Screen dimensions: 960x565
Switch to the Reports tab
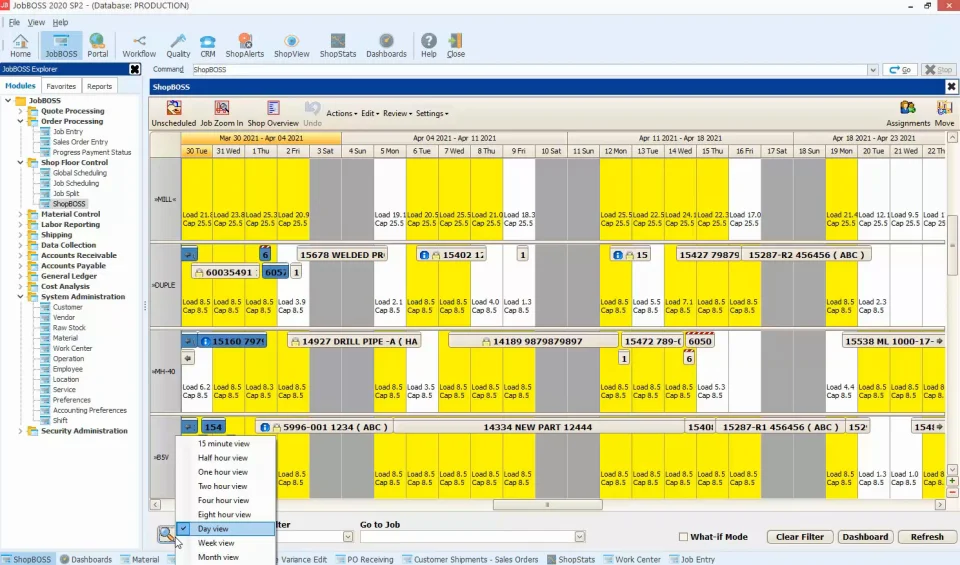click(99, 86)
